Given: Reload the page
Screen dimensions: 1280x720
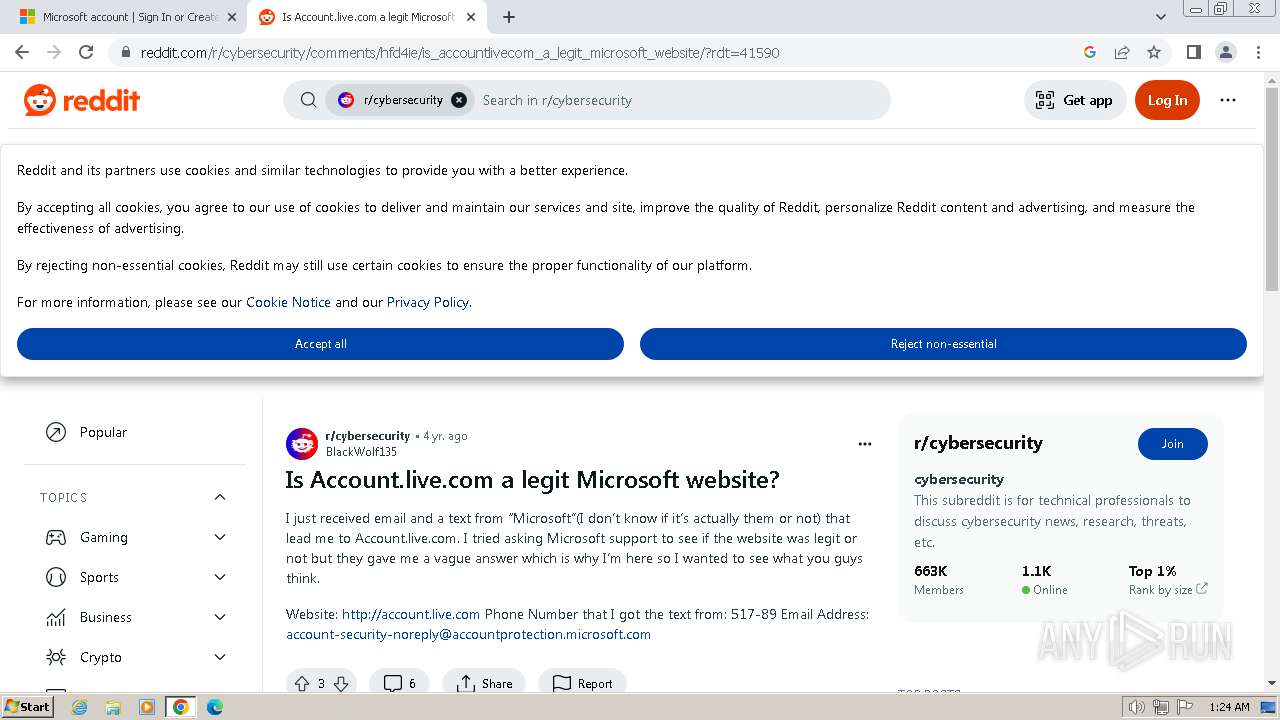Looking at the screenshot, I should point(86,52).
